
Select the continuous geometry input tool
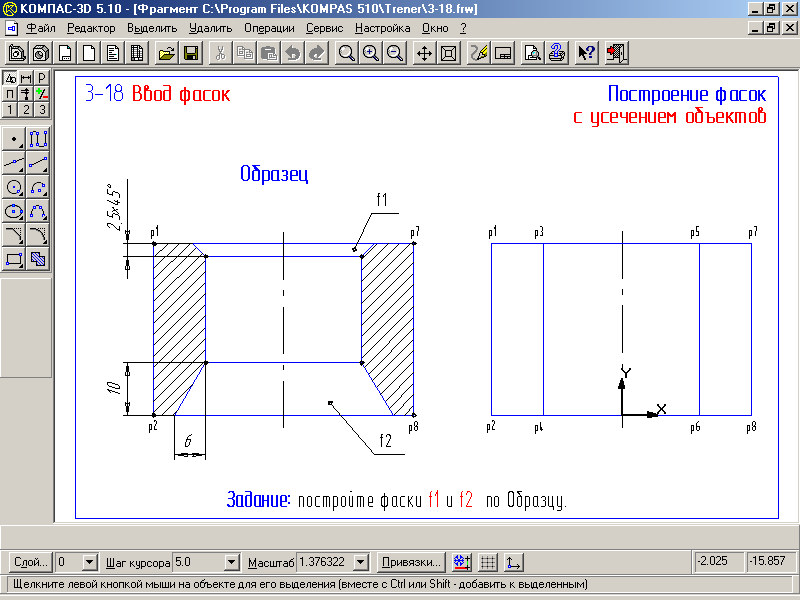pos(38,139)
